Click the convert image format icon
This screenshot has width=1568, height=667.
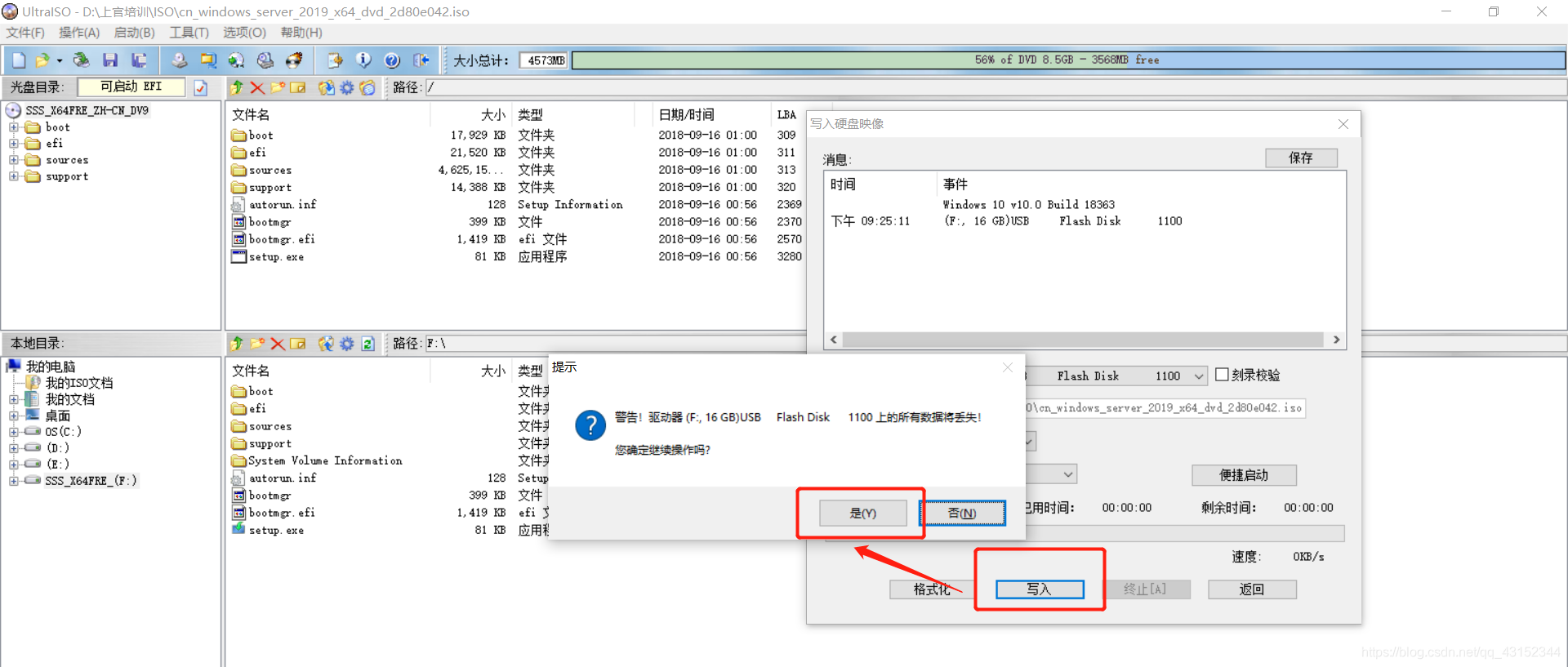point(208,60)
